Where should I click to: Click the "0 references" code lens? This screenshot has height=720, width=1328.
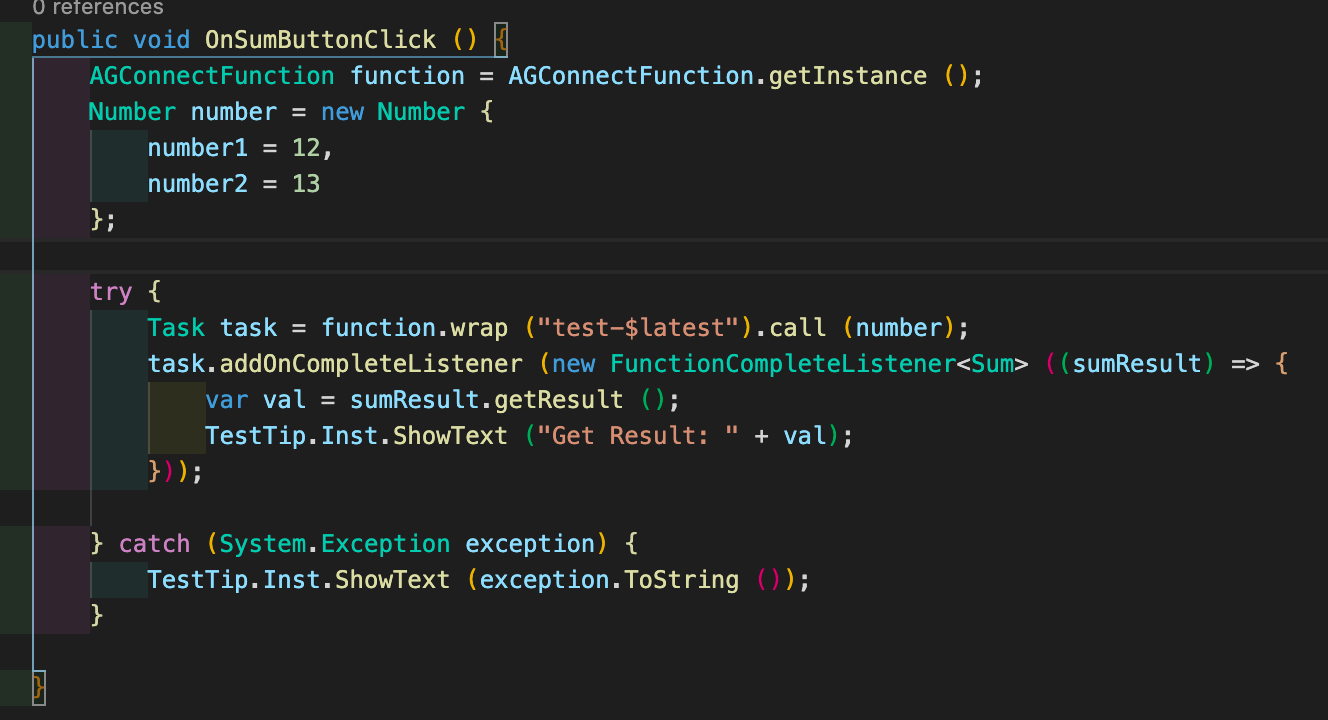[97, 8]
